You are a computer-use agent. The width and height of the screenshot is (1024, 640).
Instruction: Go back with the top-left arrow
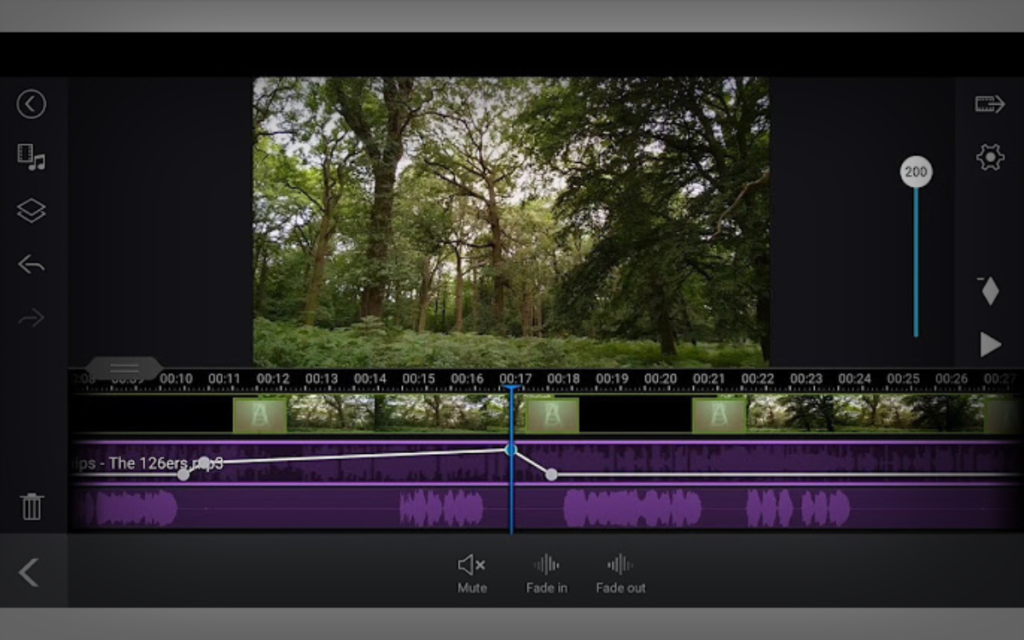point(31,104)
